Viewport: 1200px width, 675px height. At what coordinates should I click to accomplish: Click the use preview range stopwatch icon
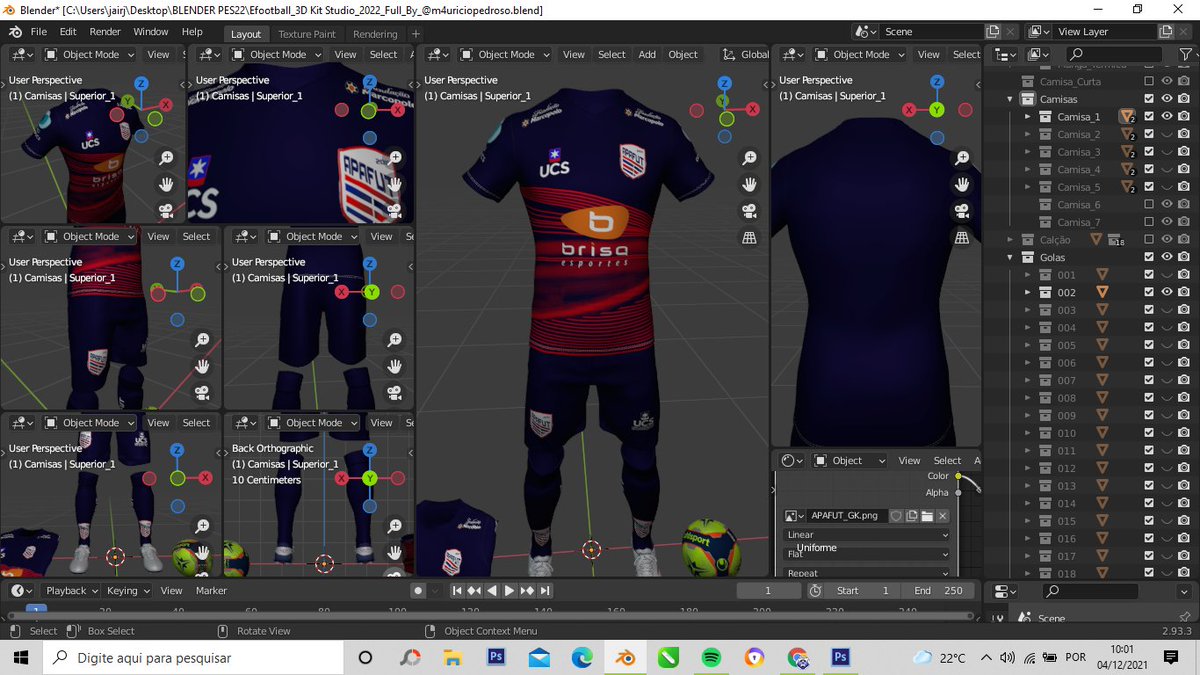pyautogui.click(x=815, y=591)
